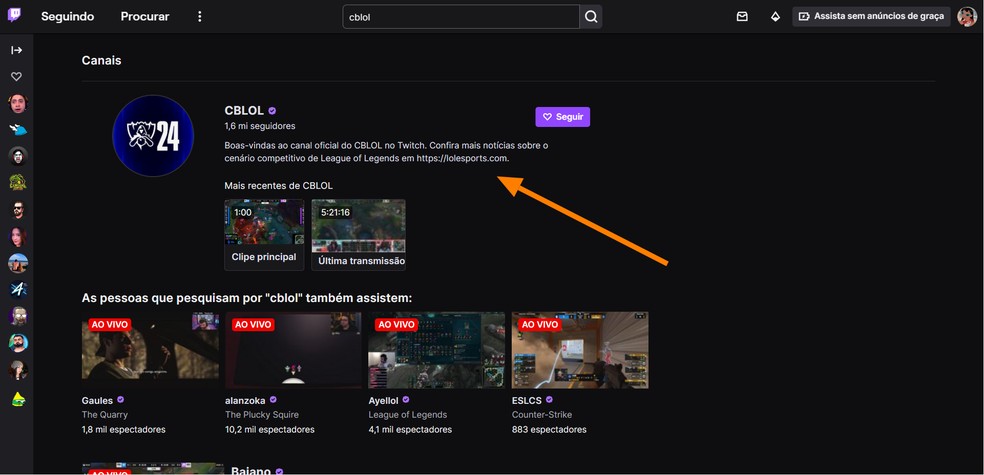Viewport: 984px width, 475px height.
Task: Select the 883 espectadores text
Action: (x=549, y=430)
